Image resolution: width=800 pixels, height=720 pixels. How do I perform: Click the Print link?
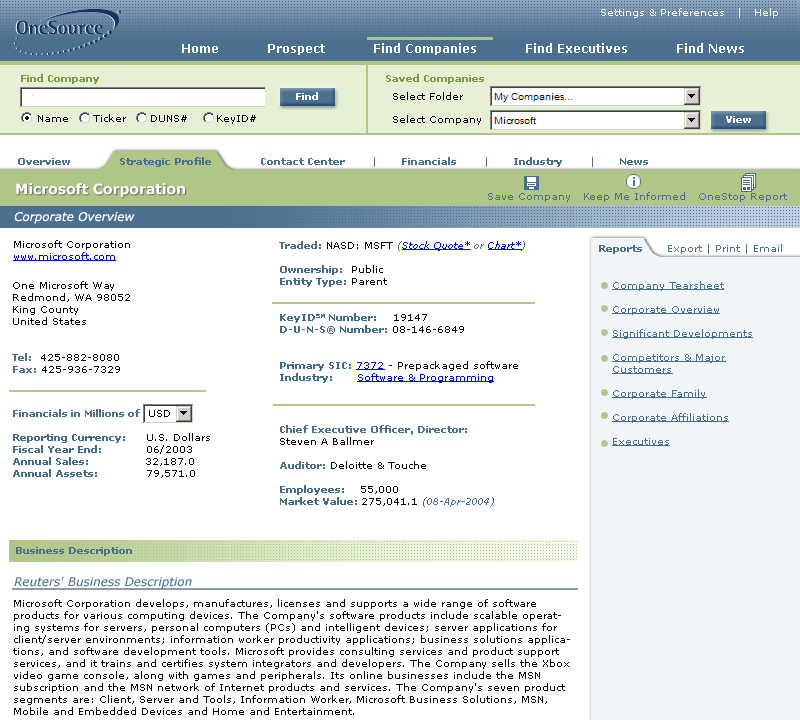[727, 249]
